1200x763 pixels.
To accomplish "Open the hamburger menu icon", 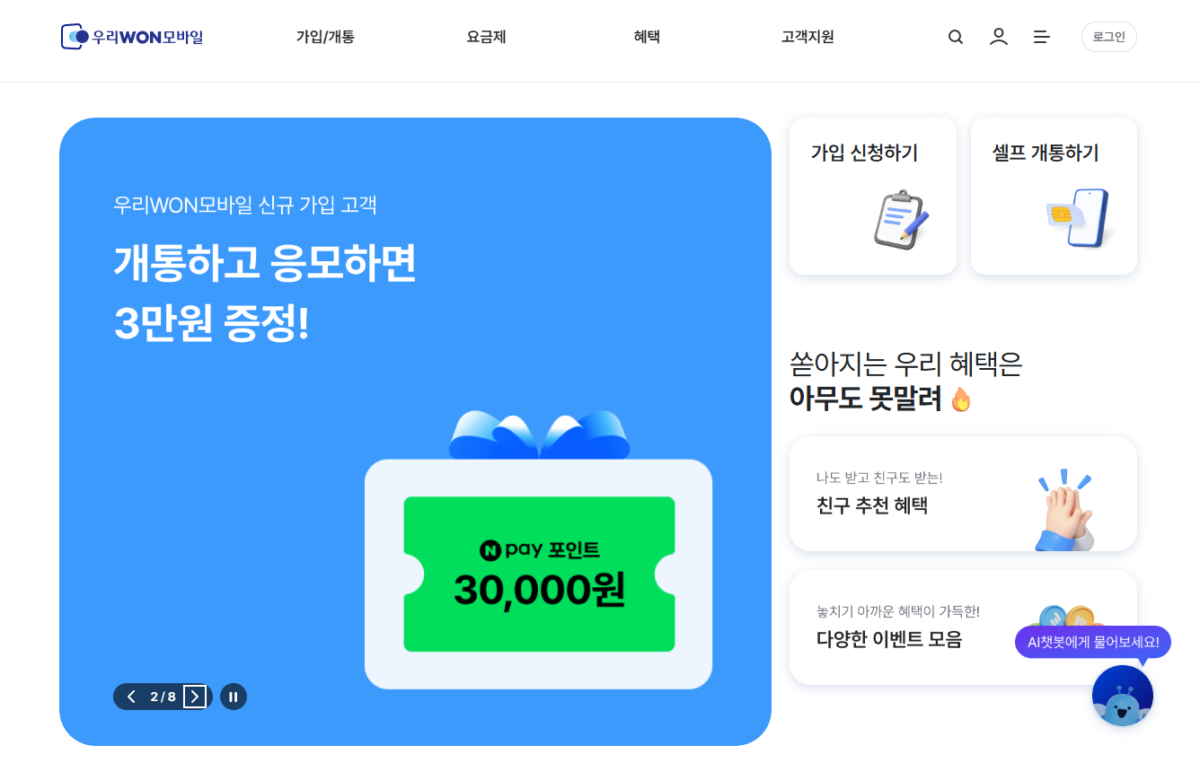I will coord(1041,37).
